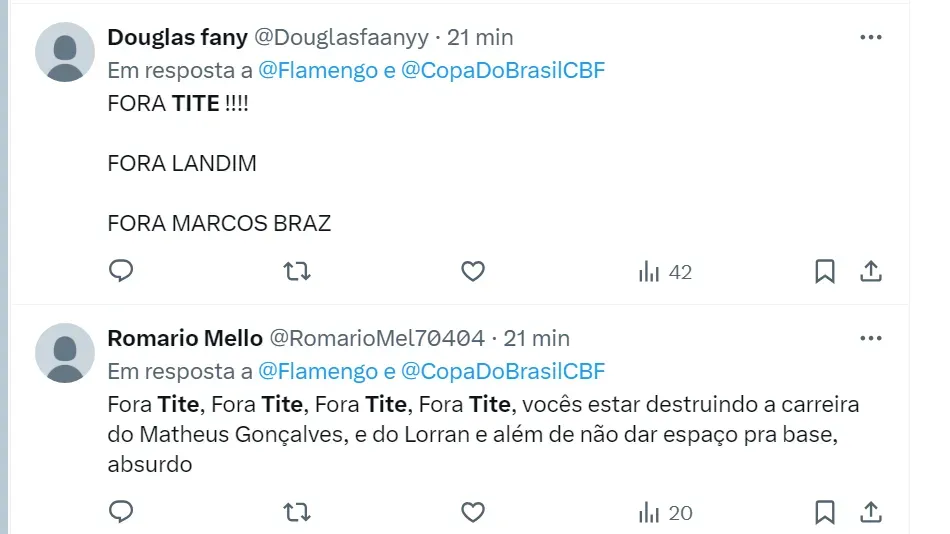Image resolution: width=950 pixels, height=534 pixels.
Task: Bookmark Douglas fany's tweet
Action: pyautogui.click(x=825, y=271)
